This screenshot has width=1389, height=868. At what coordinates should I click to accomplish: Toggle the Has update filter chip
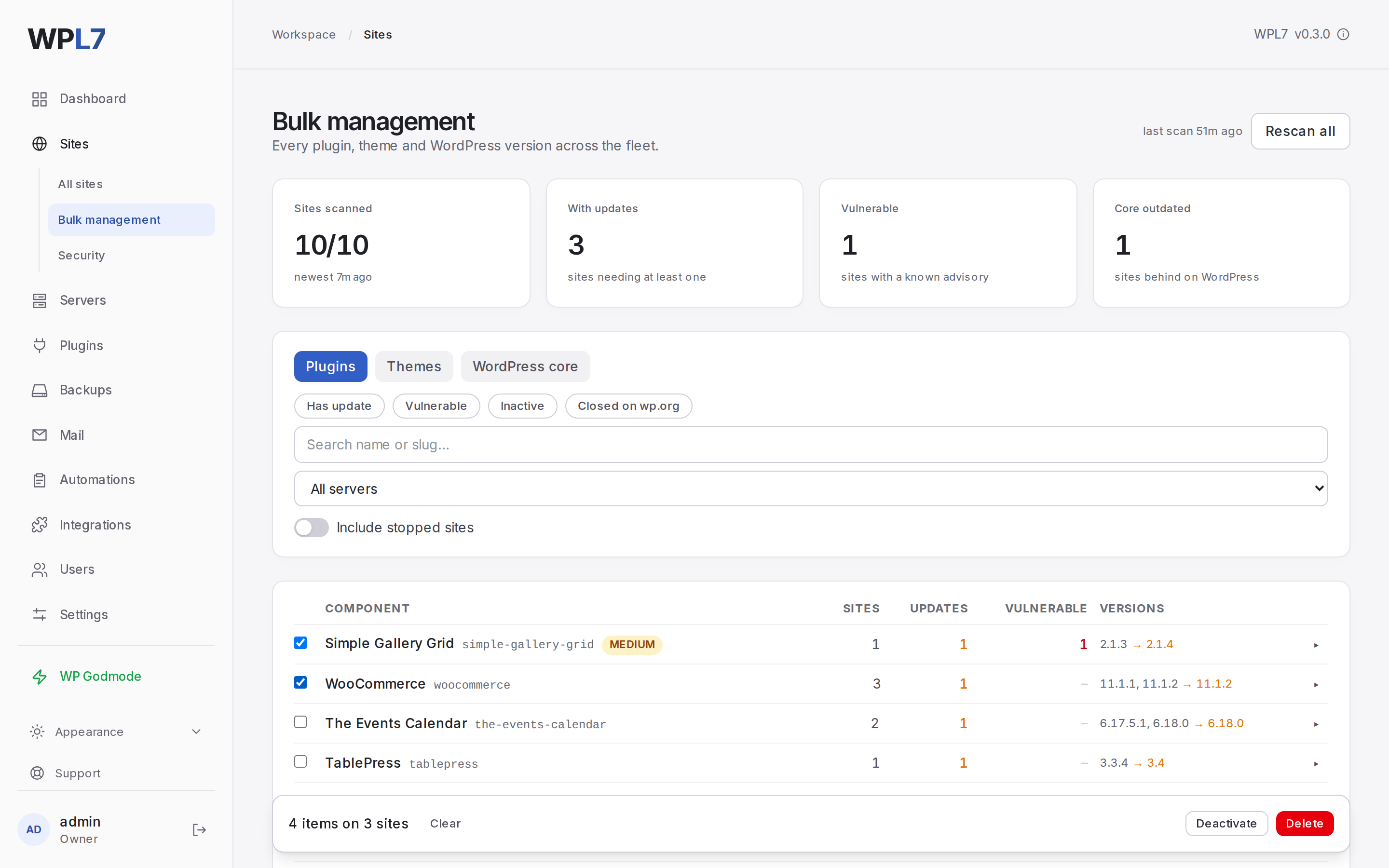pos(339,406)
